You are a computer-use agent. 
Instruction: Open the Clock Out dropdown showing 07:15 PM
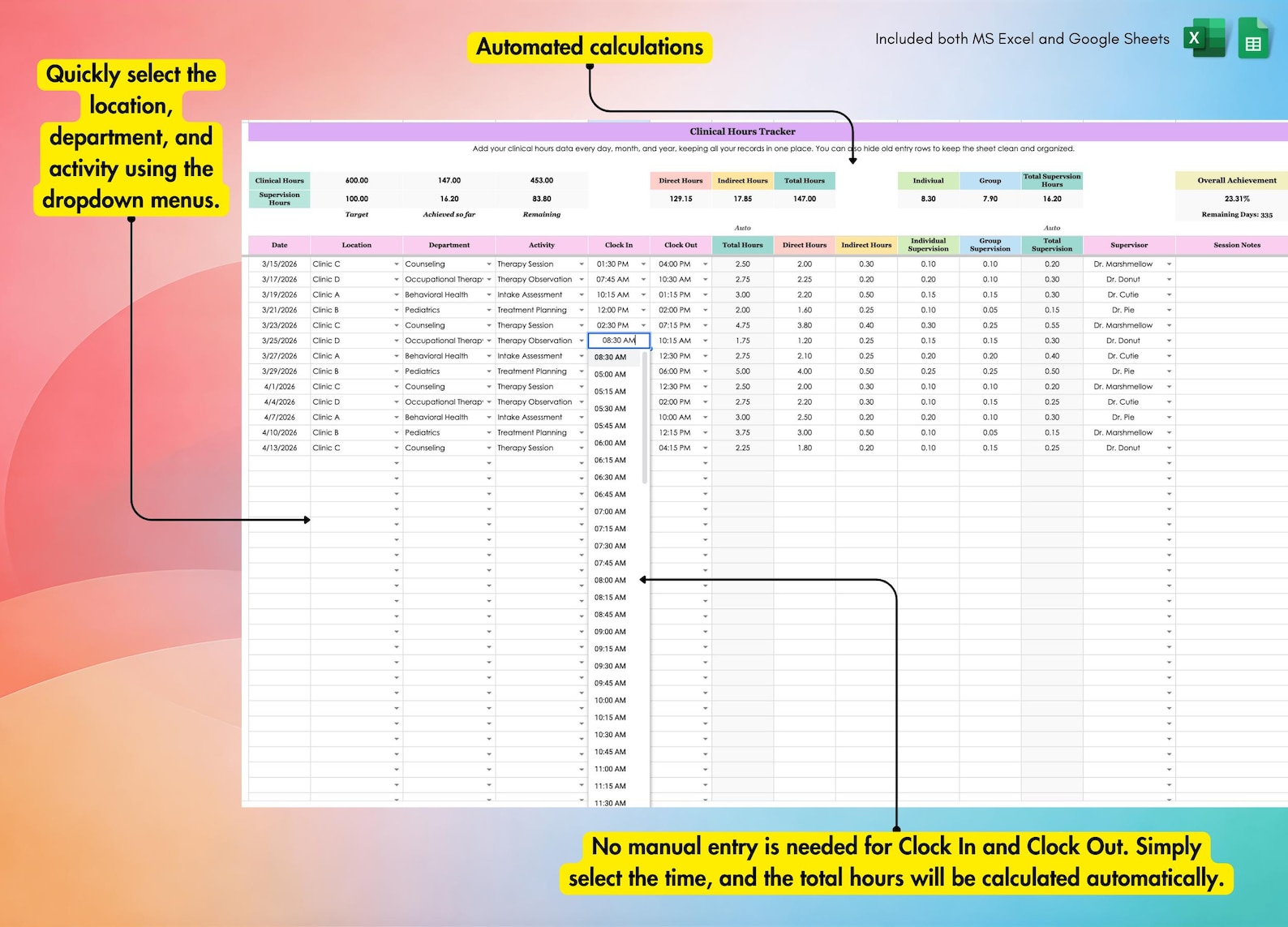[x=705, y=326]
